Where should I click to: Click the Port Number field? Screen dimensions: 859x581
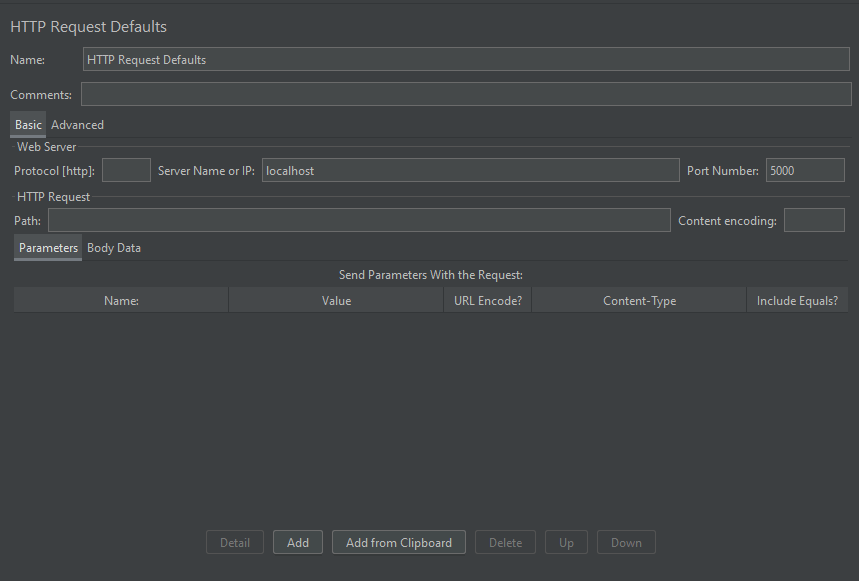tap(805, 170)
